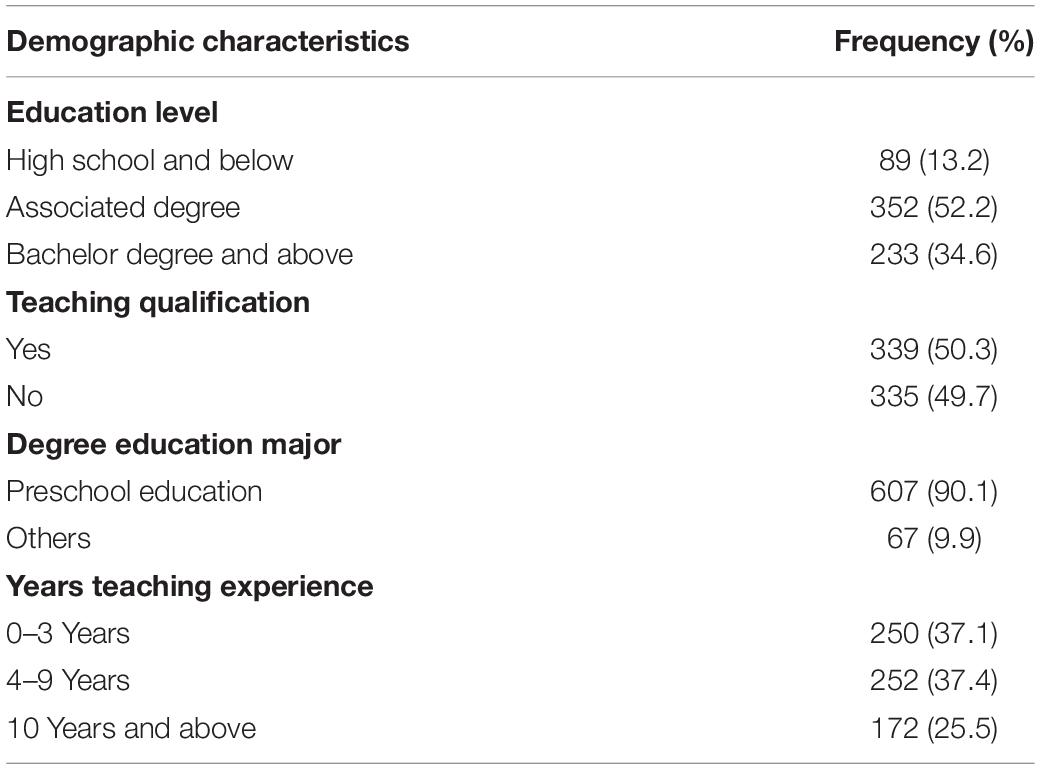Click the 0–3 Years row label
This screenshot has height=769, width=1040.
(68, 634)
